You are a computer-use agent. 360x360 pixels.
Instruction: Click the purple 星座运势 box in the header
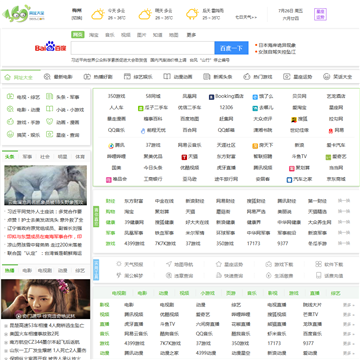click(x=320, y=14)
